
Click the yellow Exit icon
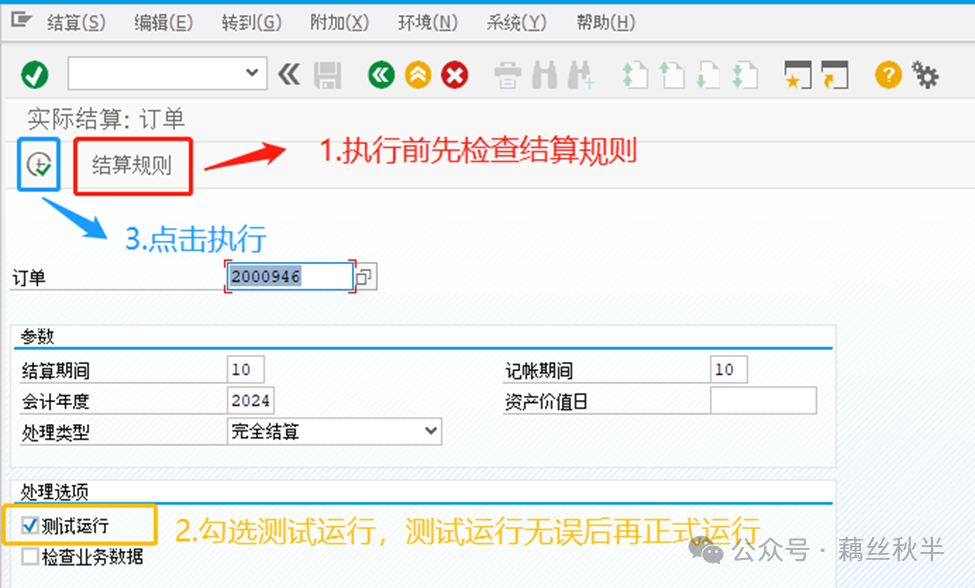click(418, 75)
